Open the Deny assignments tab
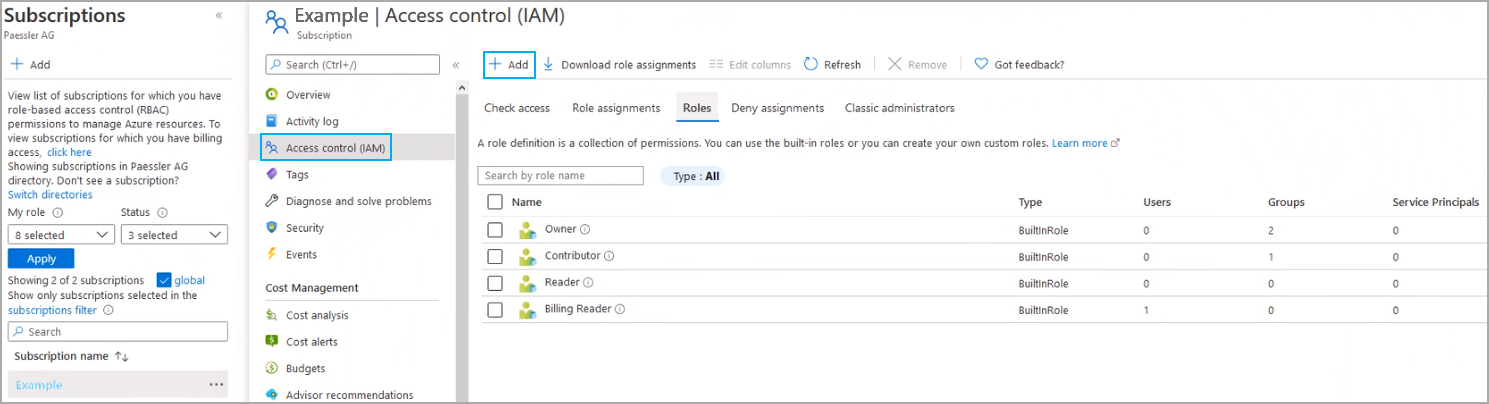The height and width of the screenshot is (404, 1489). [x=777, y=108]
